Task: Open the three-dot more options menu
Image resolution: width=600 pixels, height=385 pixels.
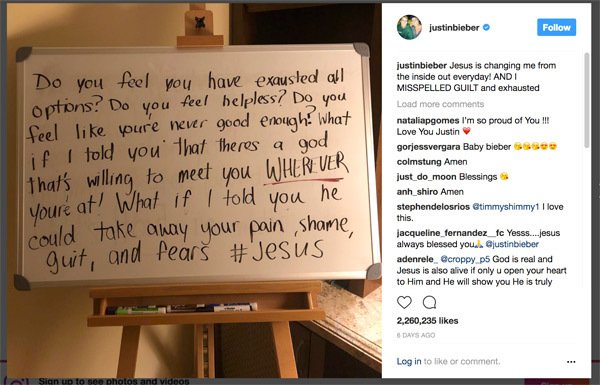Action: pyautogui.click(x=571, y=362)
